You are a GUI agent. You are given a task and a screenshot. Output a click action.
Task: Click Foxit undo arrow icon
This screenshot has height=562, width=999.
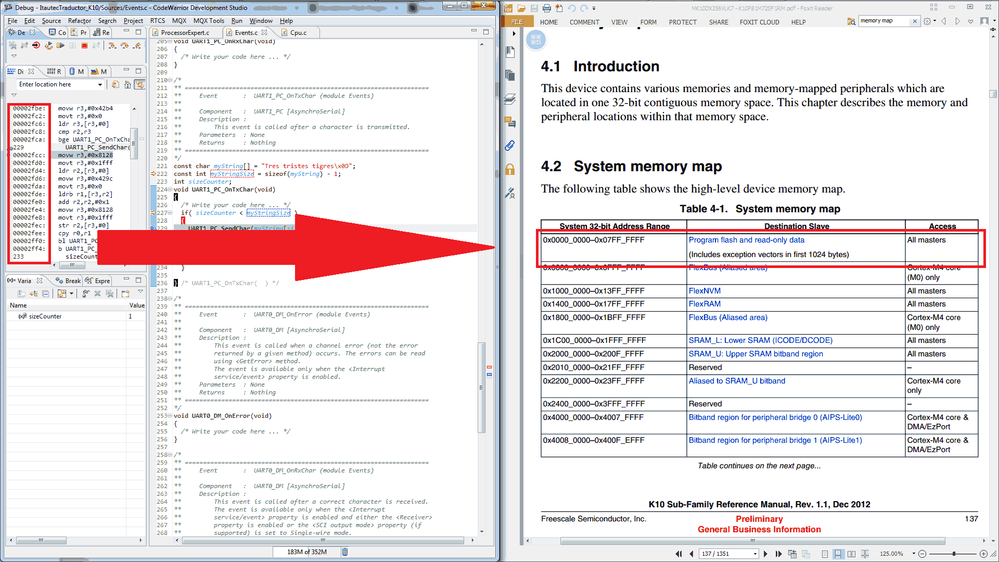pos(571,8)
